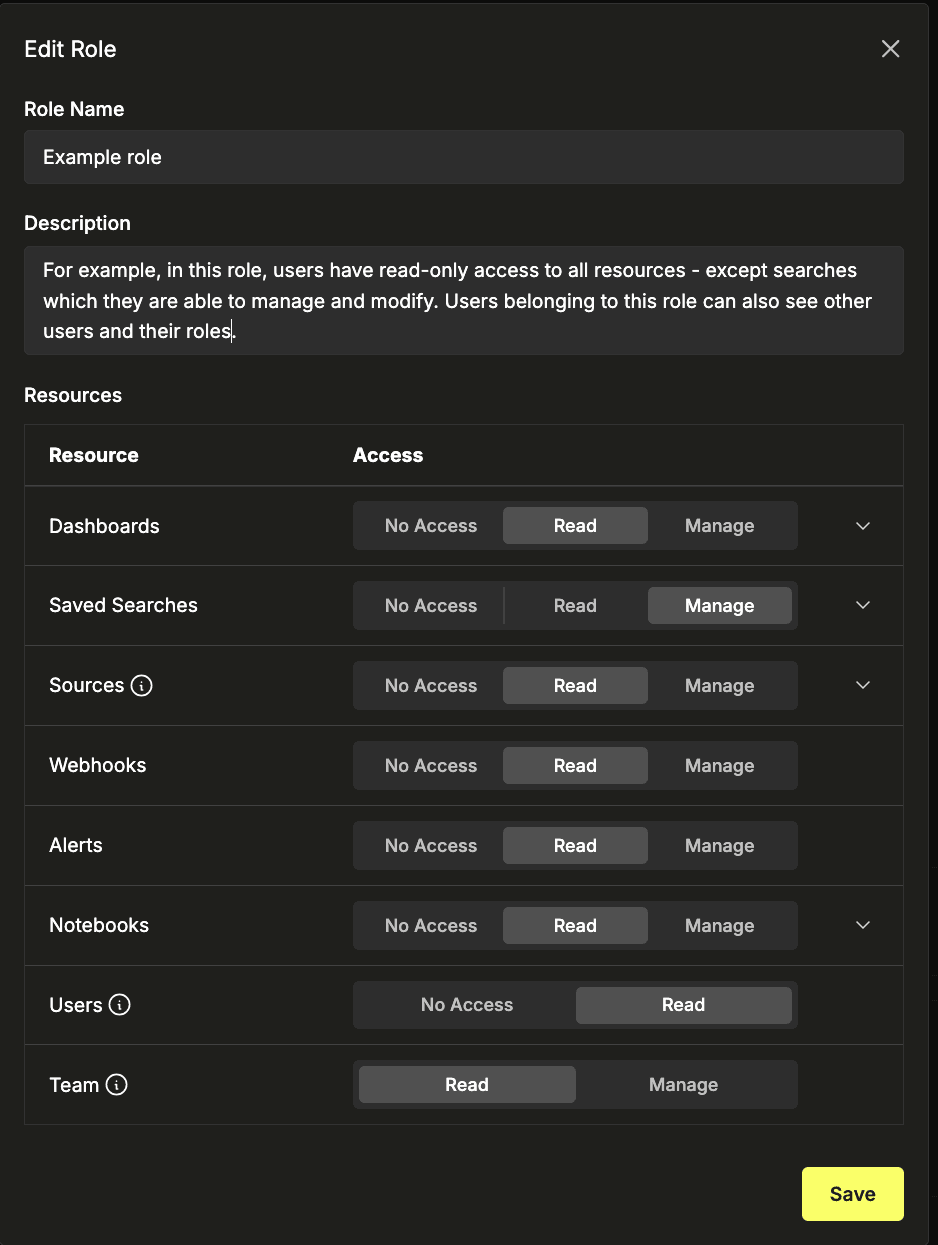The width and height of the screenshot is (938, 1245).
Task: Click inside the Description text area
Action: 463,300
